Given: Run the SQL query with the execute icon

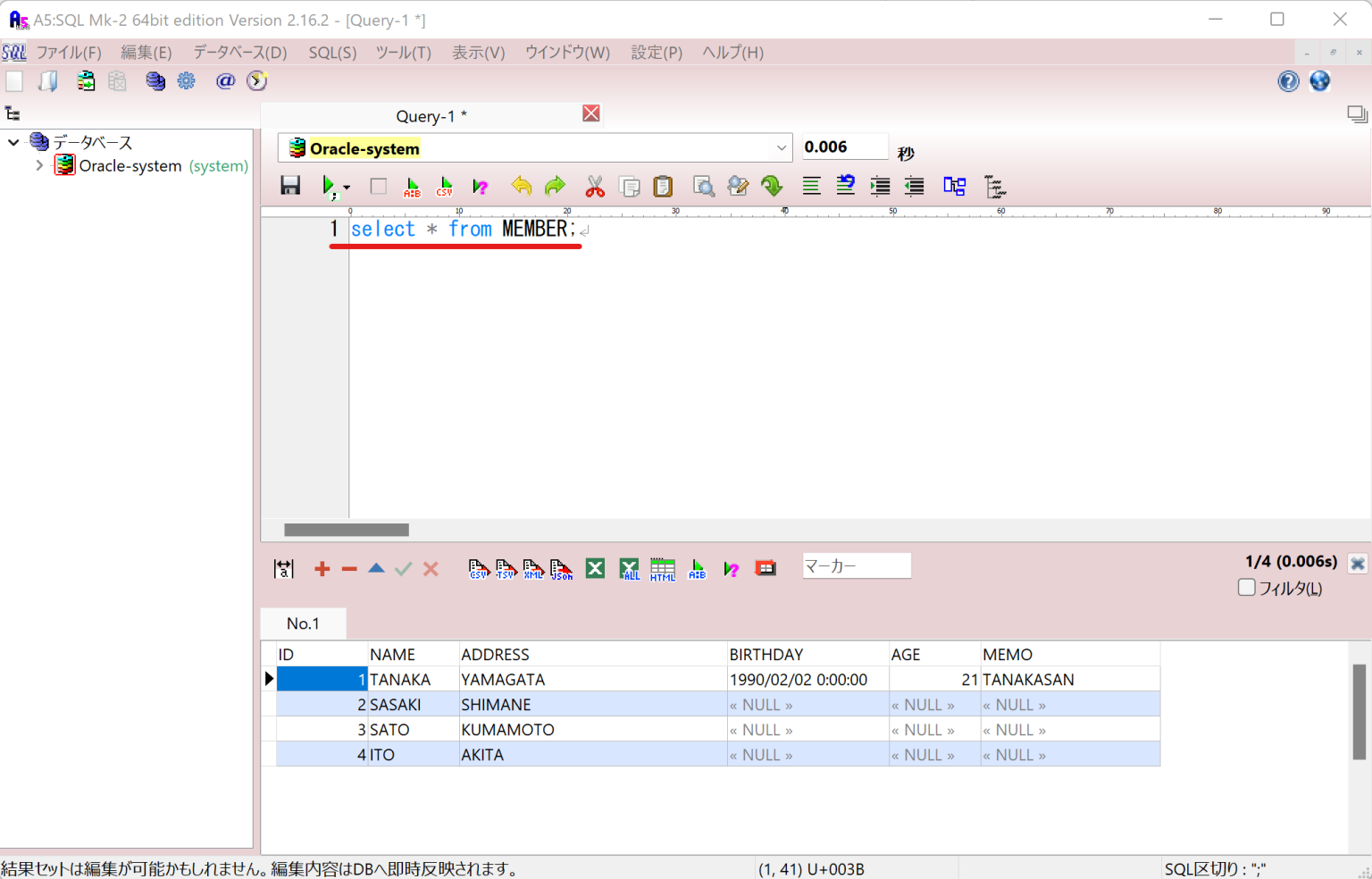Looking at the screenshot, I should click(x=330, y=186).
